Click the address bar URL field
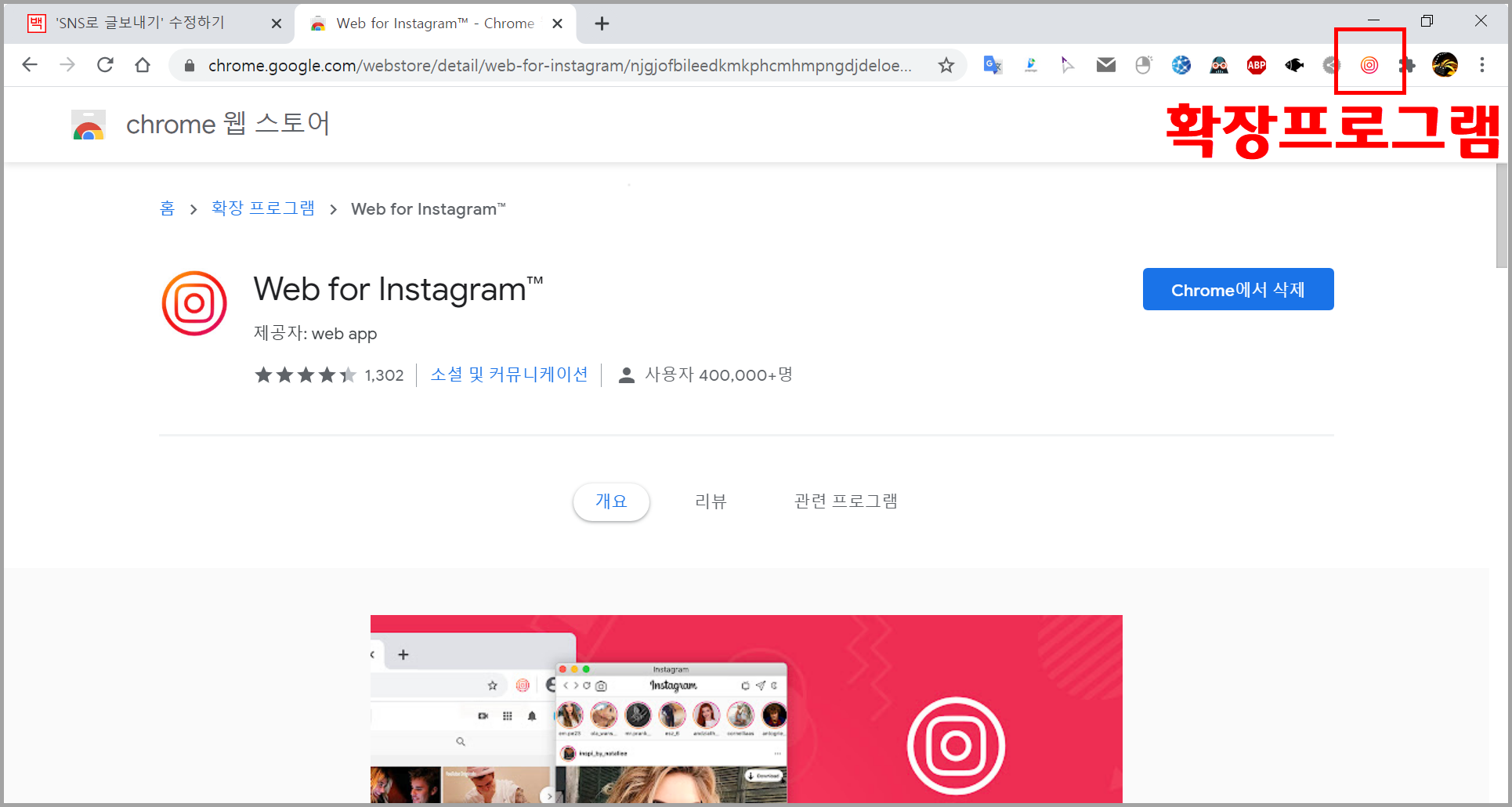 click(559, 66)
